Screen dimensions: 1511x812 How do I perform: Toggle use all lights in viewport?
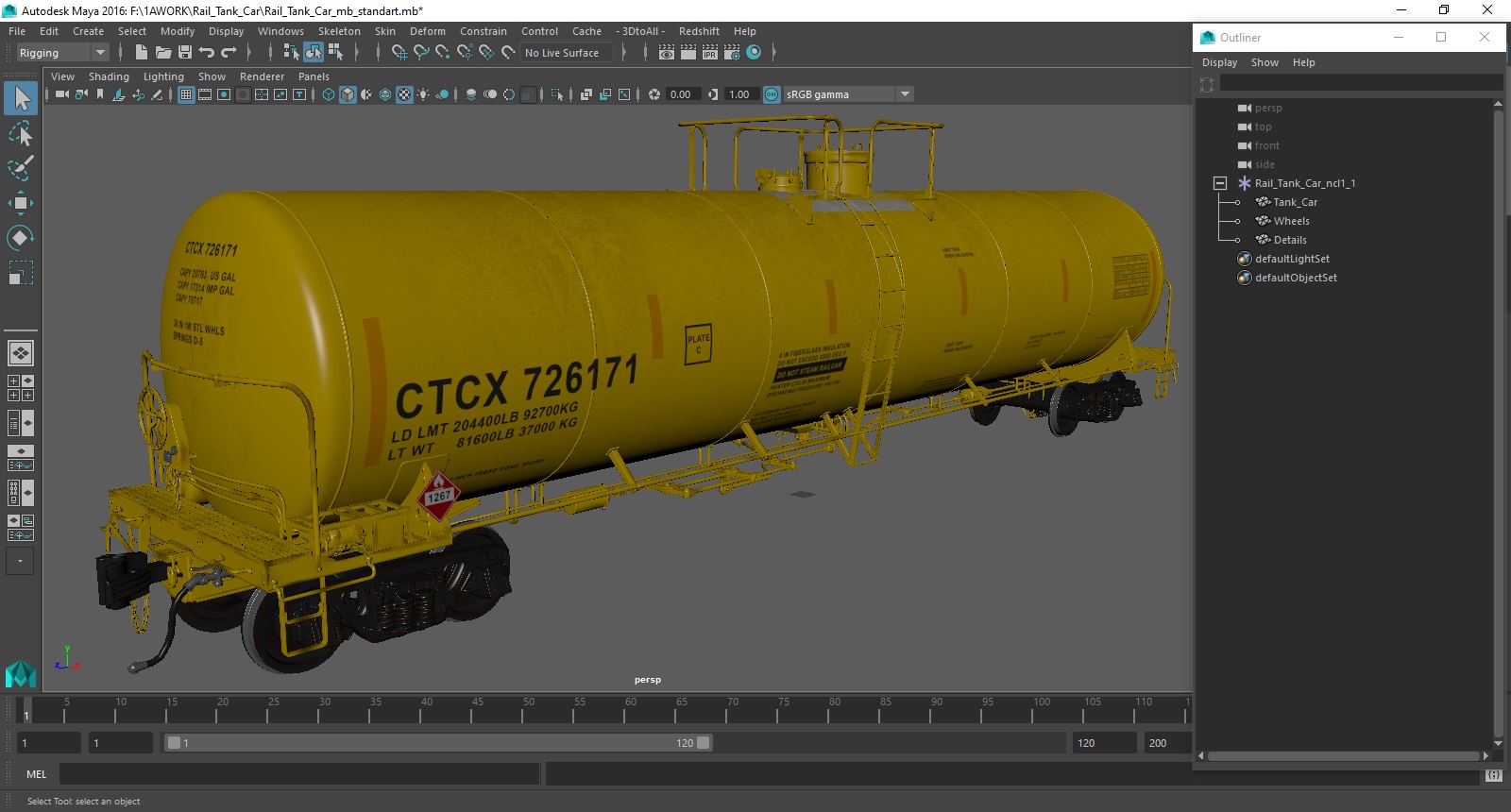[423, 94]
